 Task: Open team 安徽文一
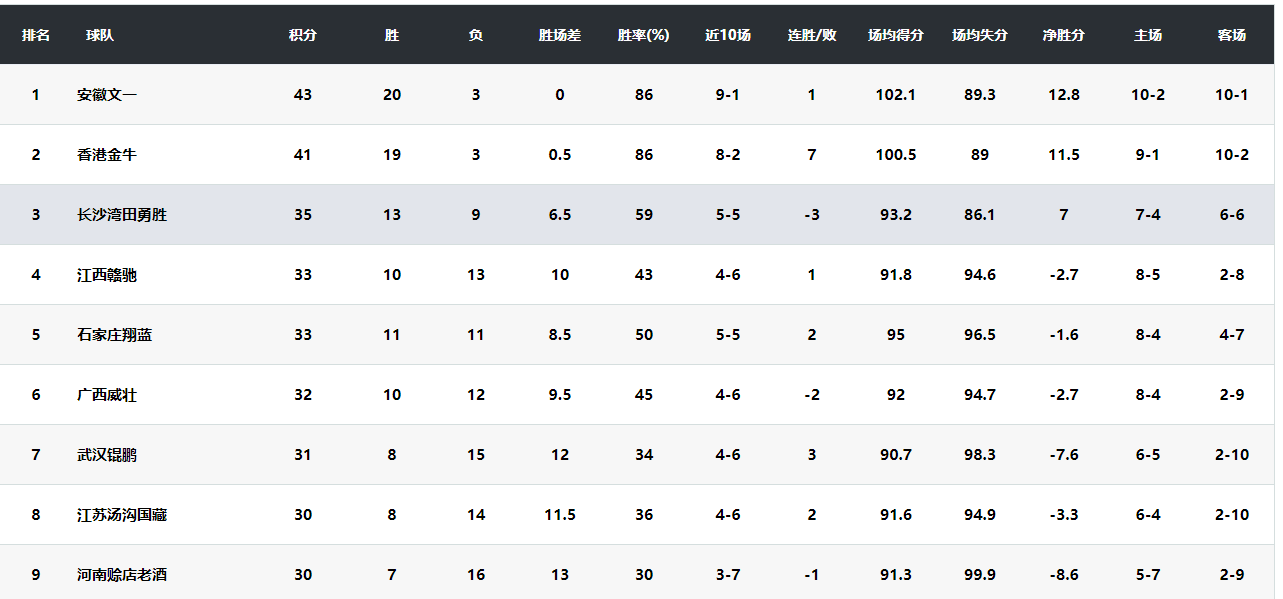click(107, 95)
